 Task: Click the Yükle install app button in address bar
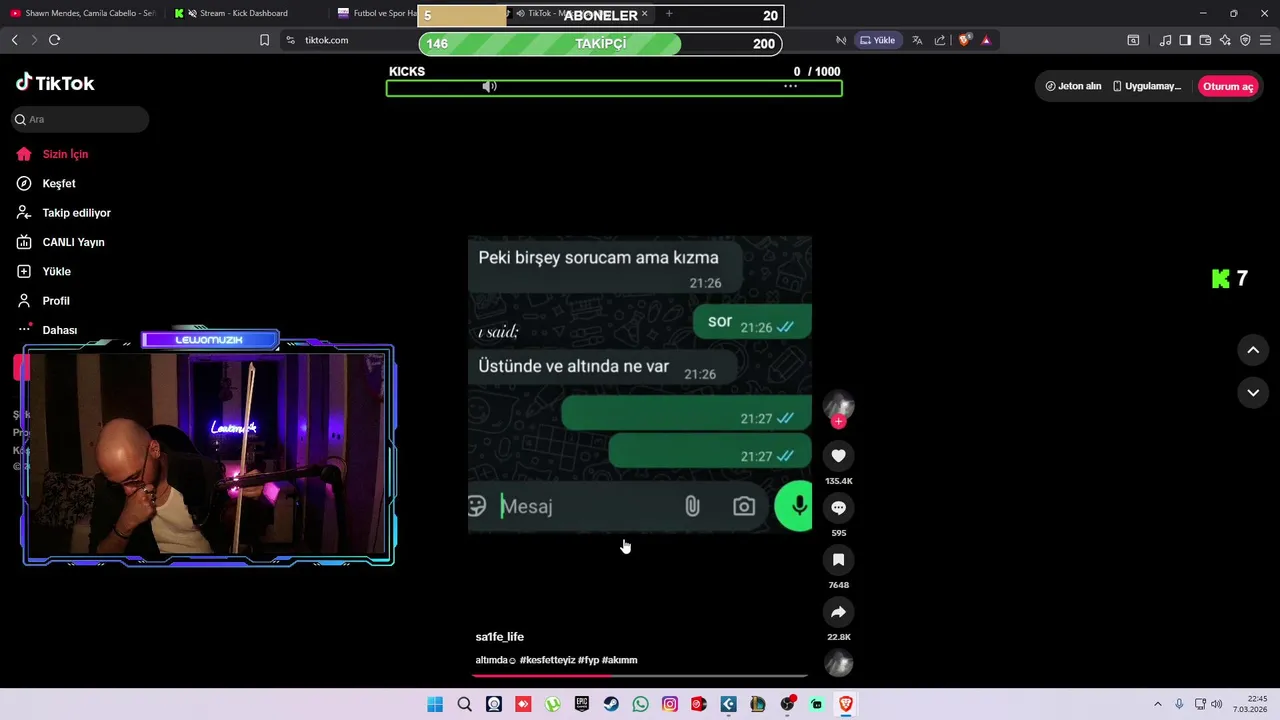click(x=878, y=40)
